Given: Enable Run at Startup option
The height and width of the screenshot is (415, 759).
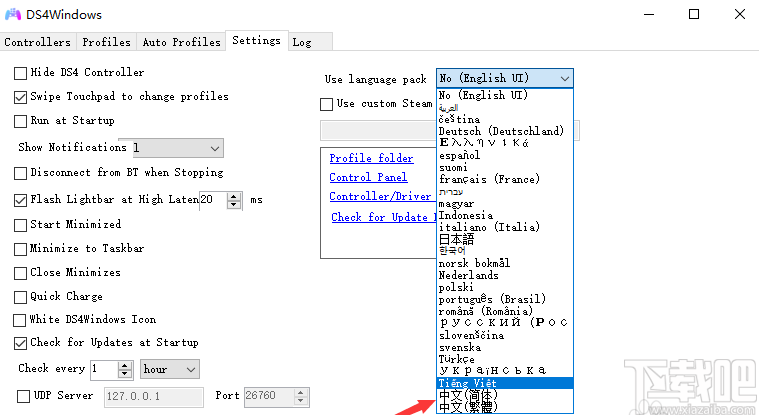Looking at the screenshot, I should tap(20, 121).
